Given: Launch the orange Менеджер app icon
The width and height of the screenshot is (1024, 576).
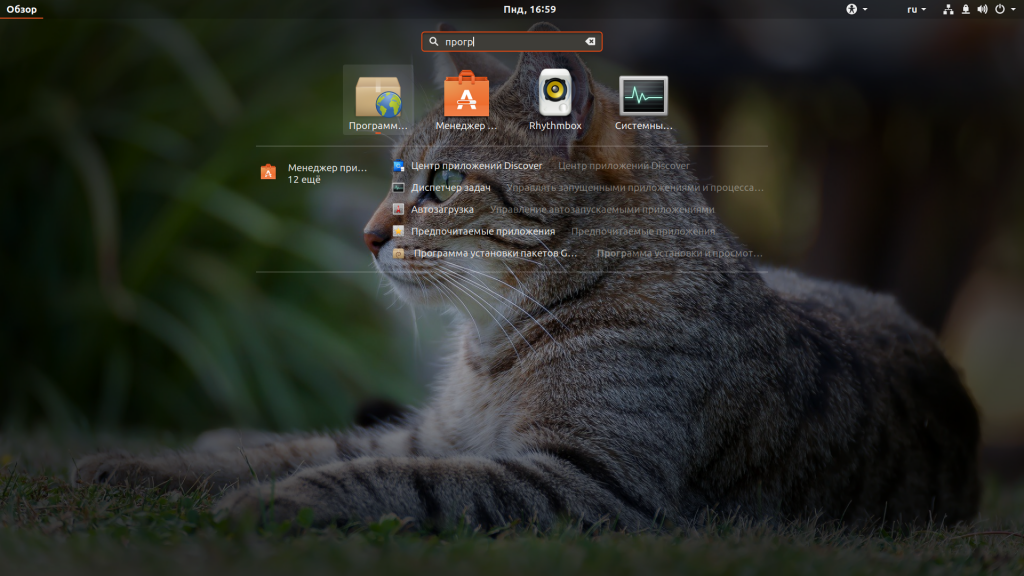Looking at the screenshot, I should click(466, 100).
